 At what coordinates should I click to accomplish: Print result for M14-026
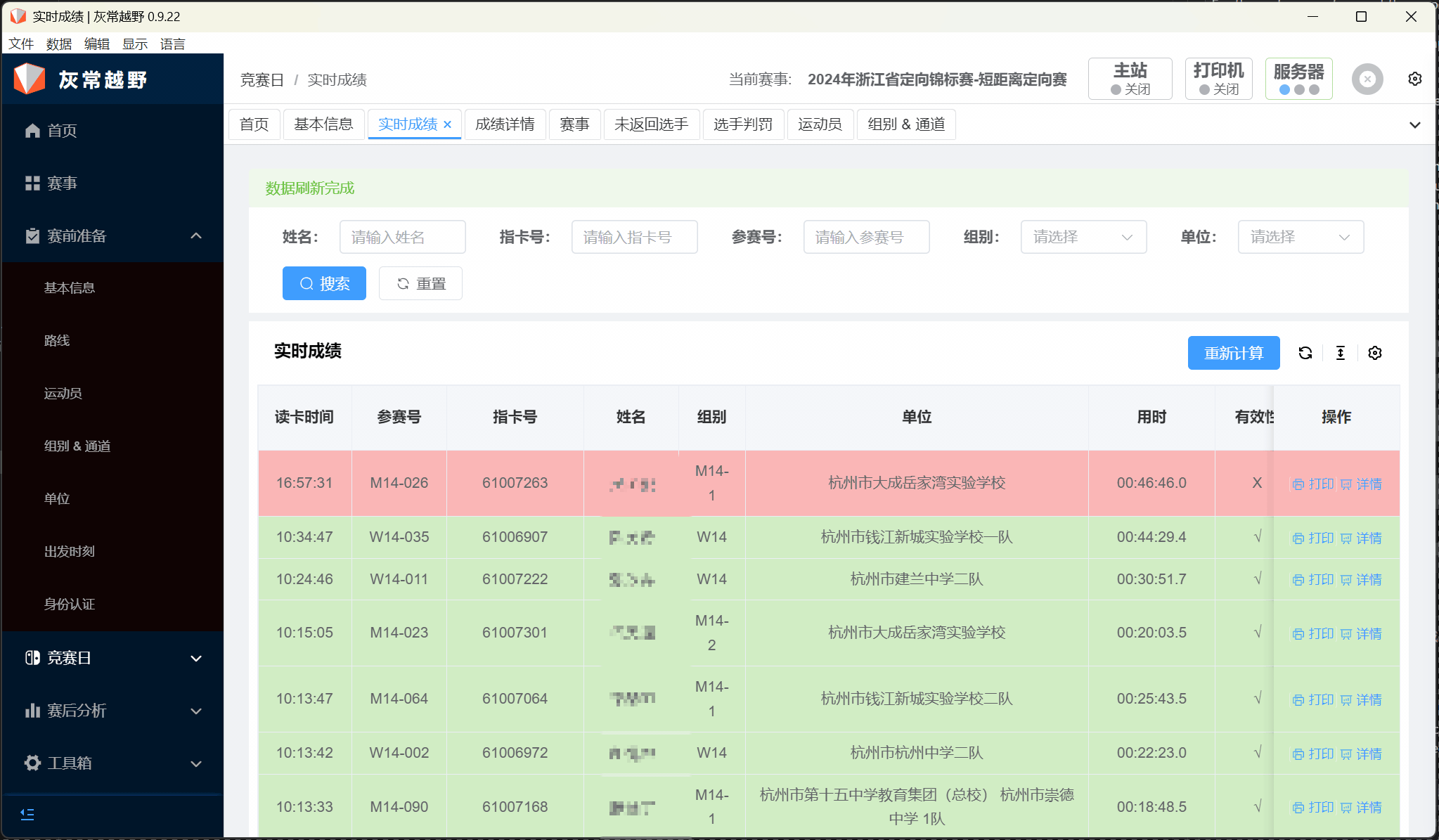pos(1312,484)
